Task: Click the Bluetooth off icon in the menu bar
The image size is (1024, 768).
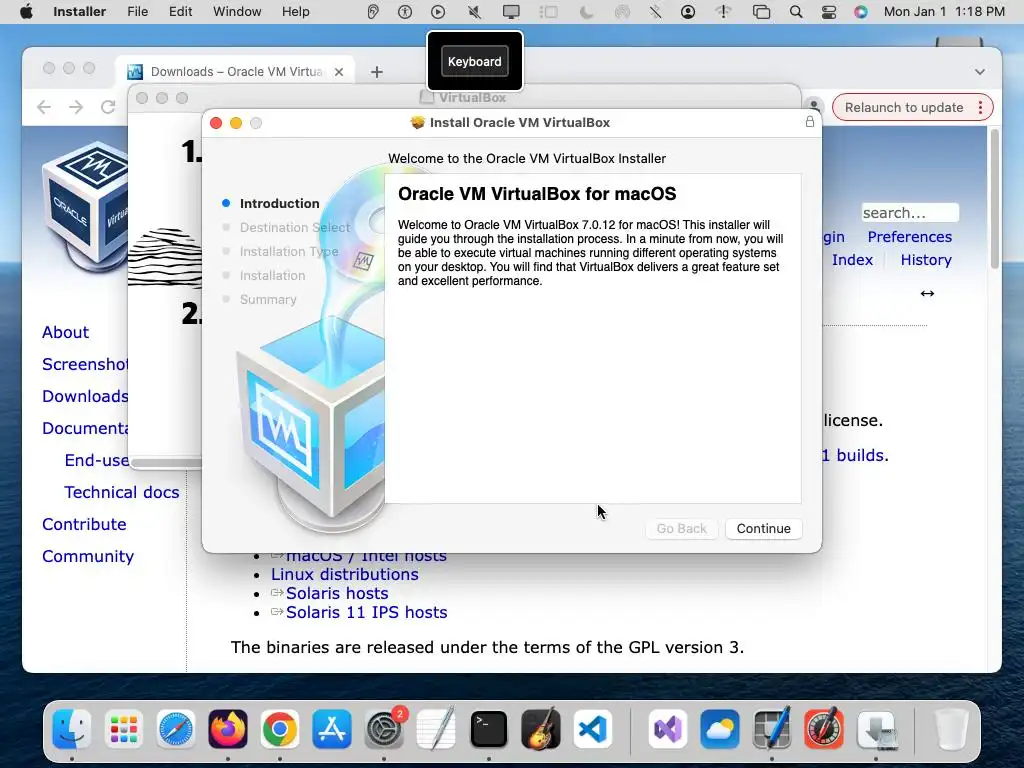Action: [655, 12]
